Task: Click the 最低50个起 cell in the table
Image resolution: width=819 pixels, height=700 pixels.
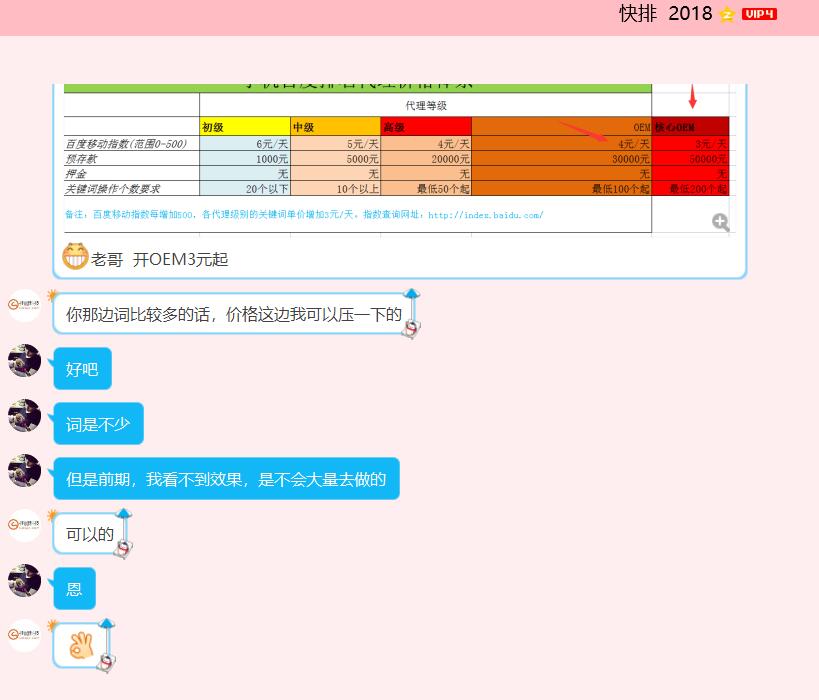Action: pyautogui.click(x=426, y=189)
